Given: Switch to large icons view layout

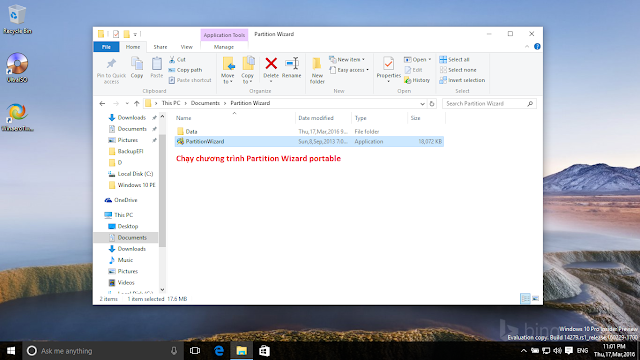Looking at the screenshot, I should pyautogui.click(x=536, y=299).
